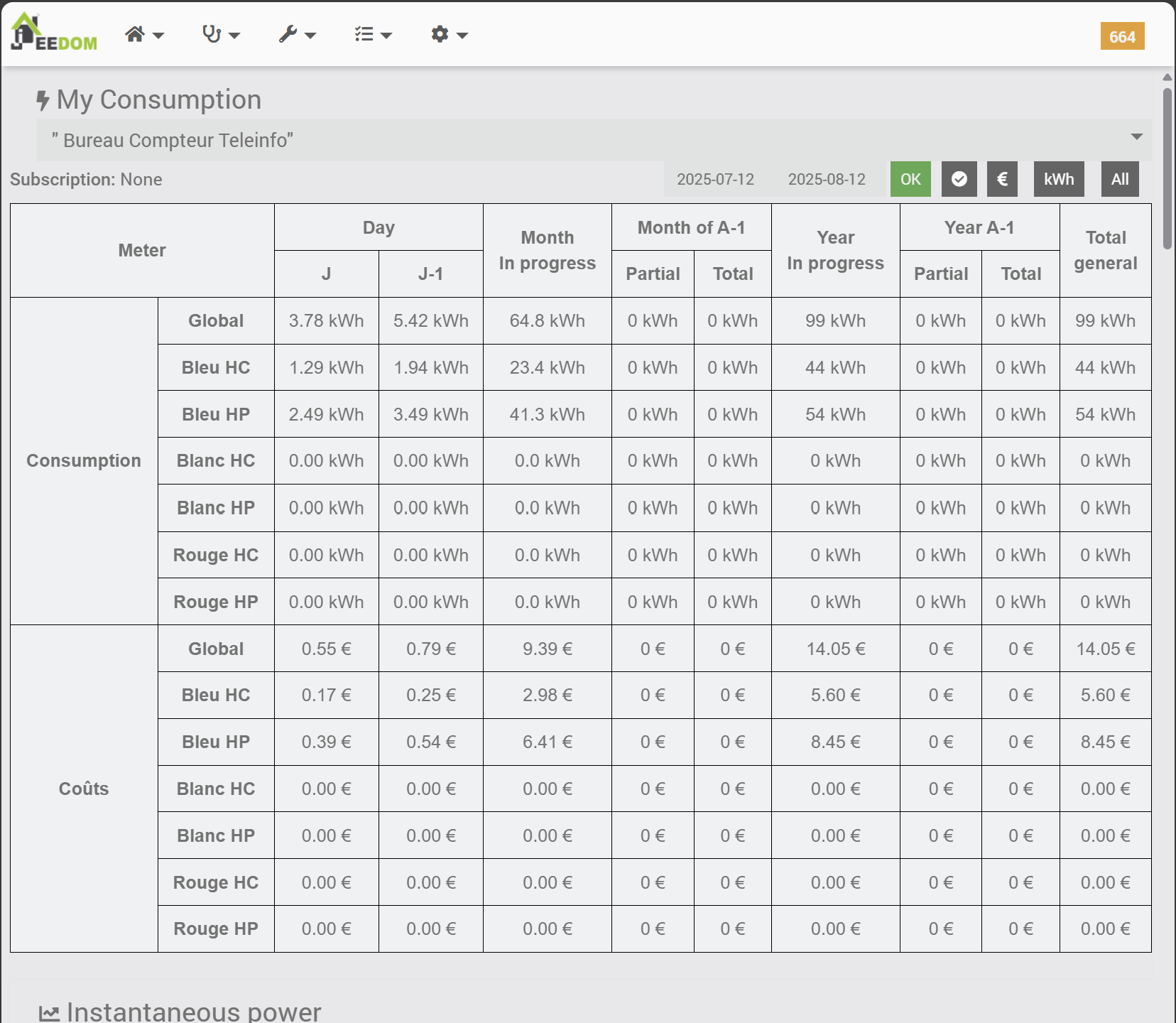The height and width of the screenshot is (1023, 1176).
Task: Click the end date field 2025-08-12
Action: 827,179
